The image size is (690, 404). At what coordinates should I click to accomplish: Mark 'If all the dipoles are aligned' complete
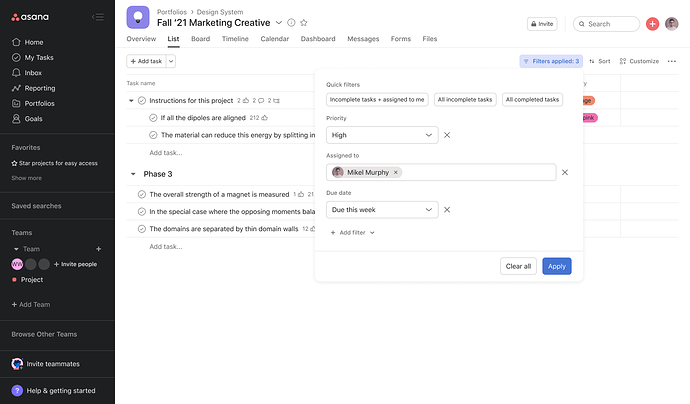click(154, 118)
